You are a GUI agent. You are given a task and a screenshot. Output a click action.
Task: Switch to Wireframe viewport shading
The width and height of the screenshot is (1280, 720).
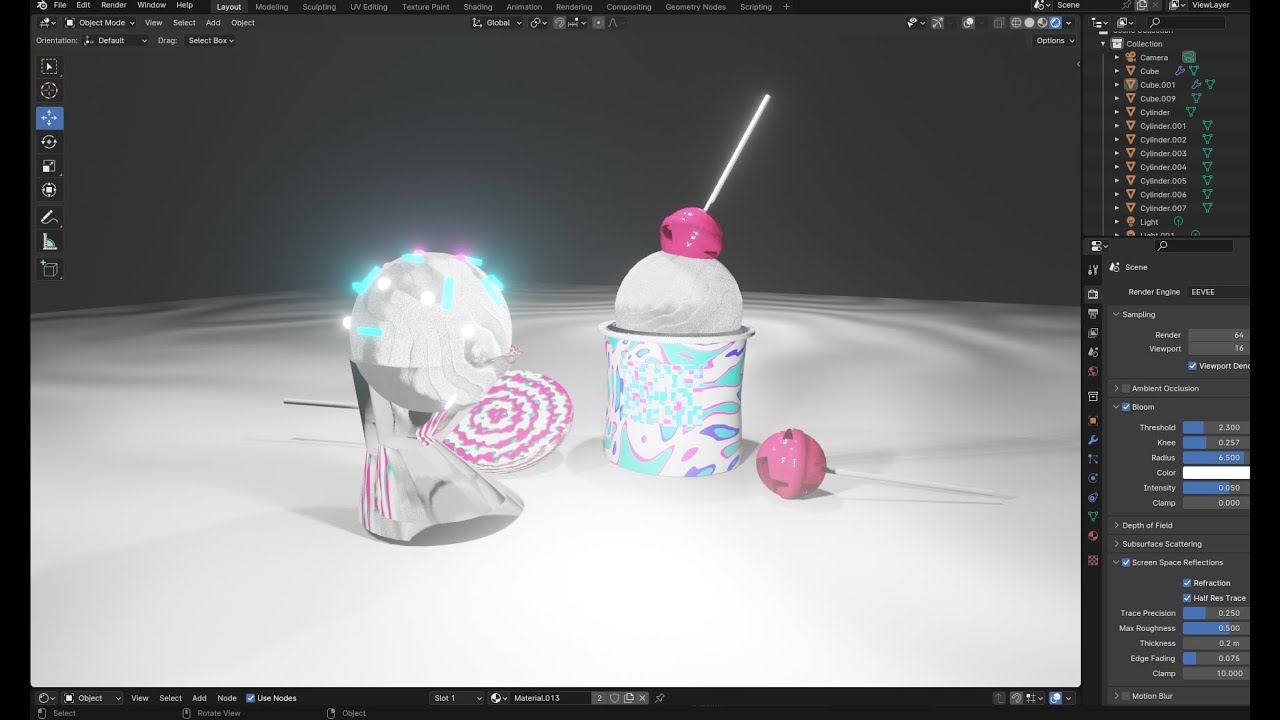click(1016, 23)
